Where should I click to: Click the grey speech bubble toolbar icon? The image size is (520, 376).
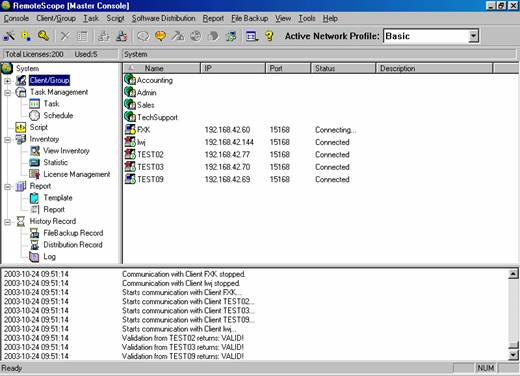coord(143,36)
